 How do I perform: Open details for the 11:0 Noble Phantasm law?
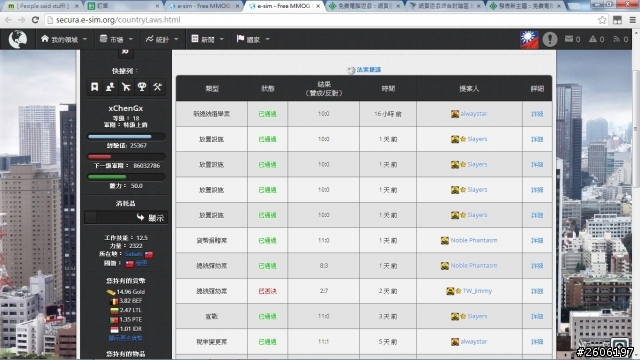537,240
